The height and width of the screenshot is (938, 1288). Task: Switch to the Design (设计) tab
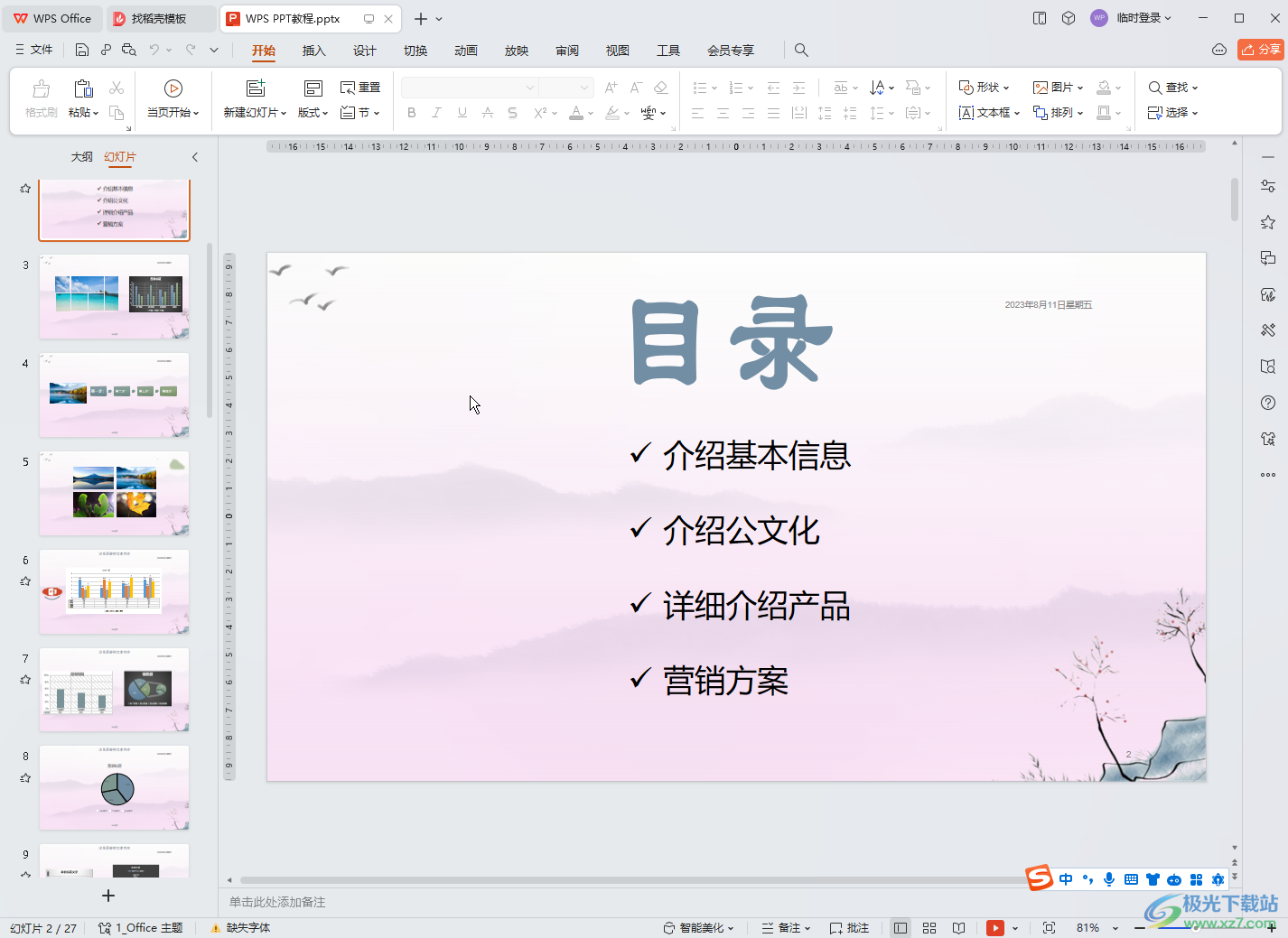tap(364, 51)
